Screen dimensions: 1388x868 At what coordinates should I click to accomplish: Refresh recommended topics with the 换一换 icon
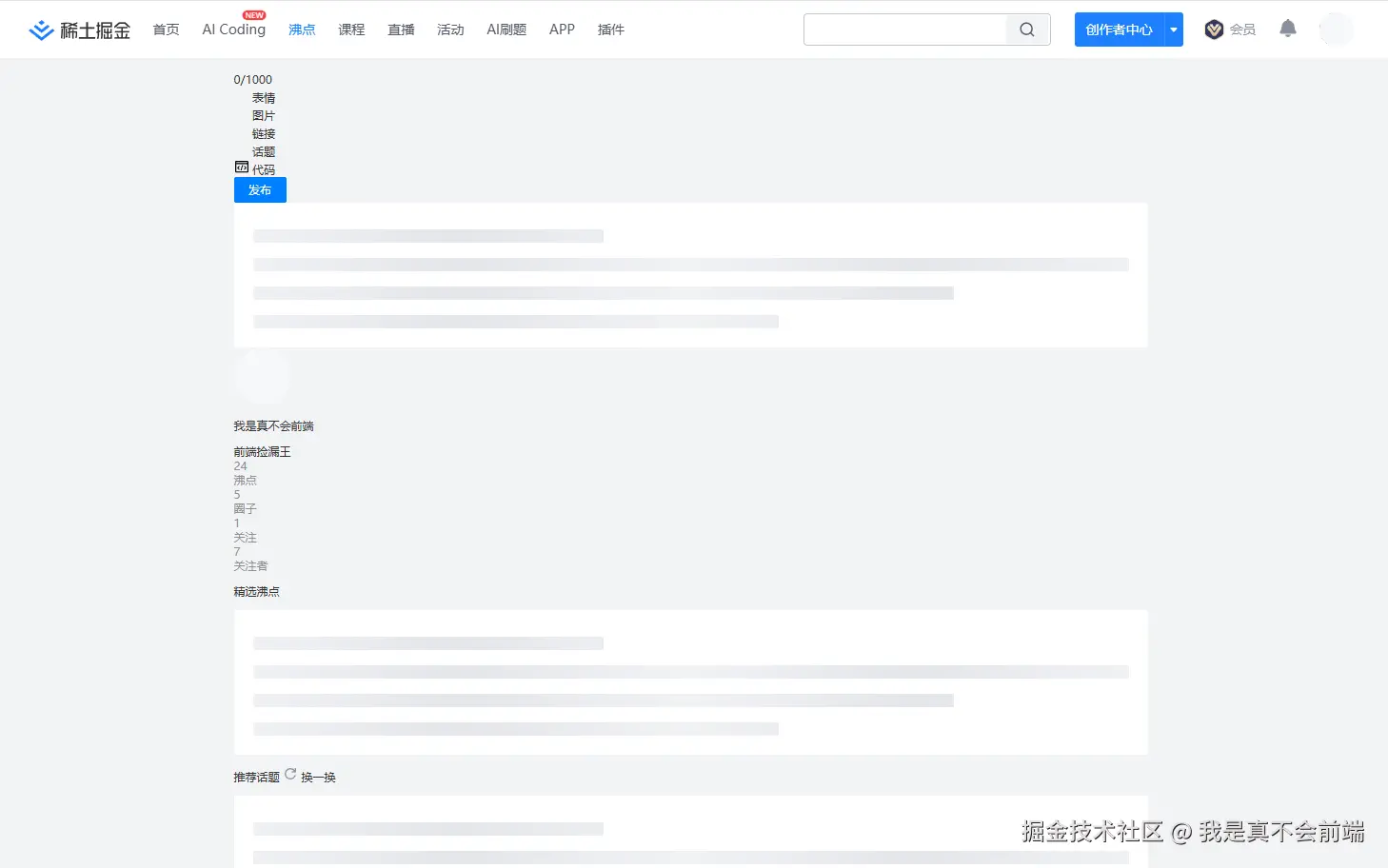(290, 774)
